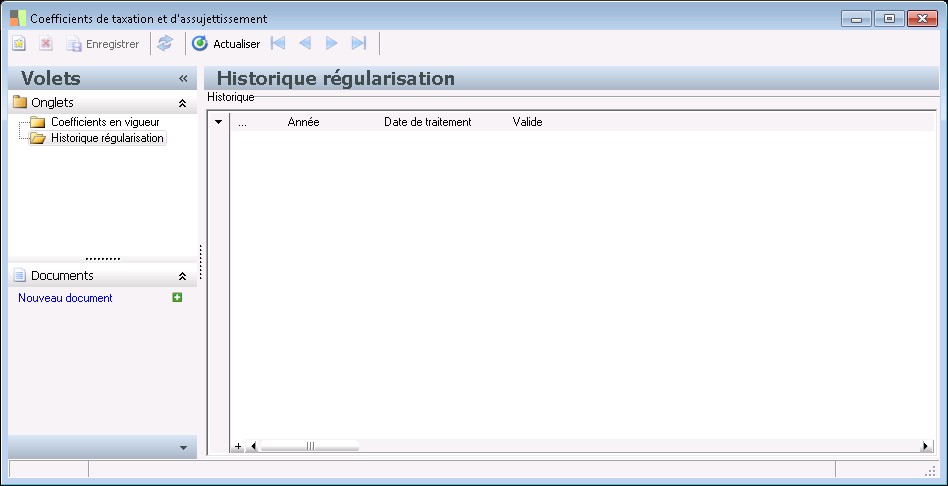Sort by Date de traitement column

pos(427,122)
